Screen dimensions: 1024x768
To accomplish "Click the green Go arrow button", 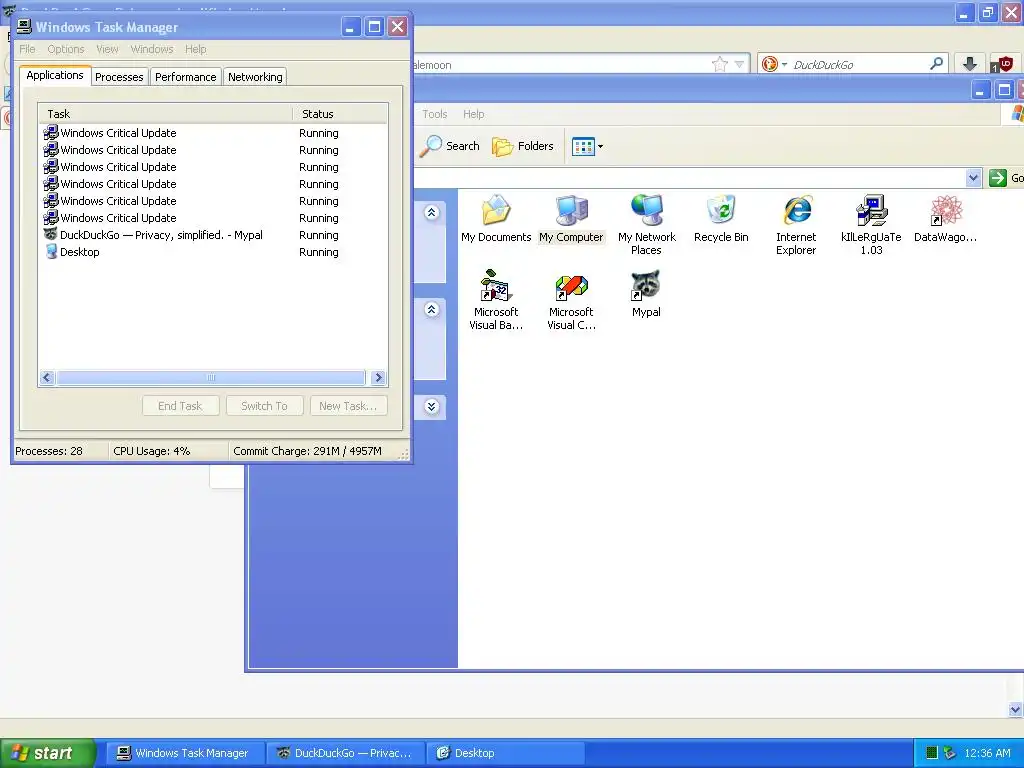I will (x=998, y=178).
